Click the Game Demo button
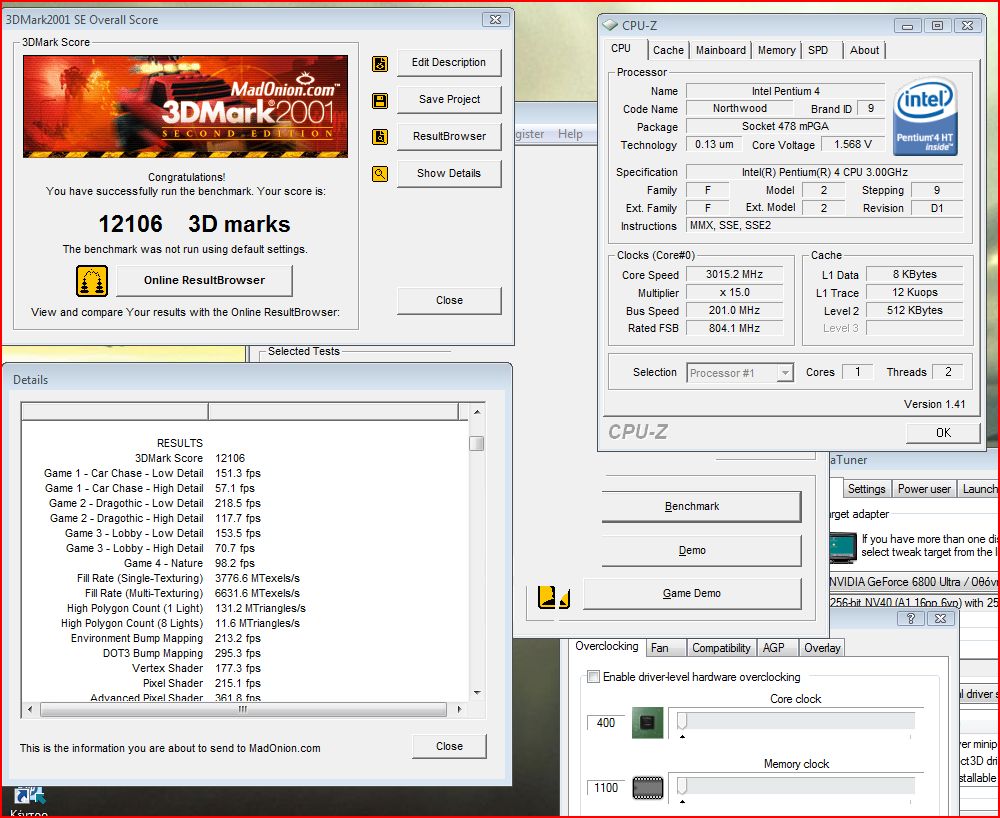1000x818 pixels. pos(692,594)
